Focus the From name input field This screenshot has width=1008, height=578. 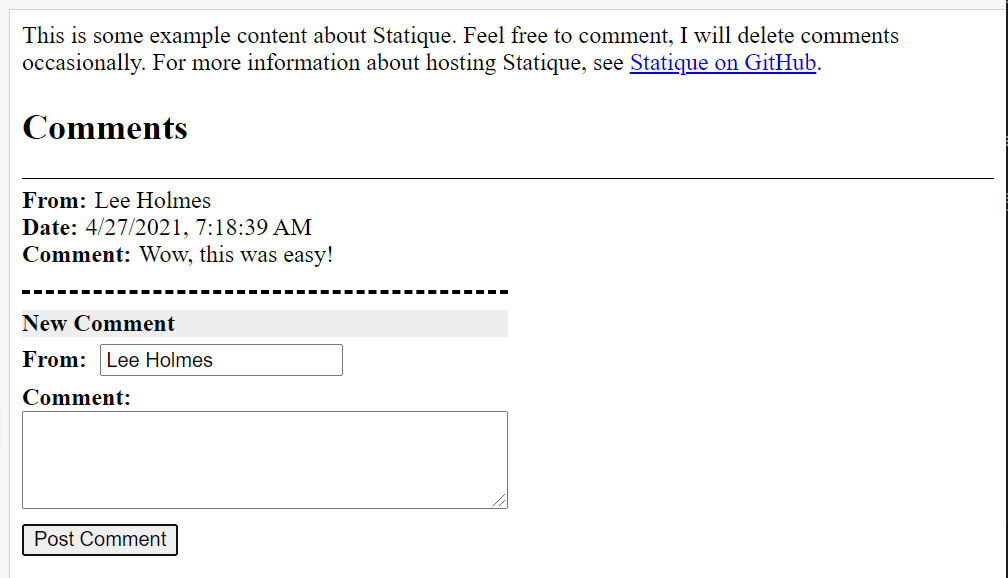(221, 360)
